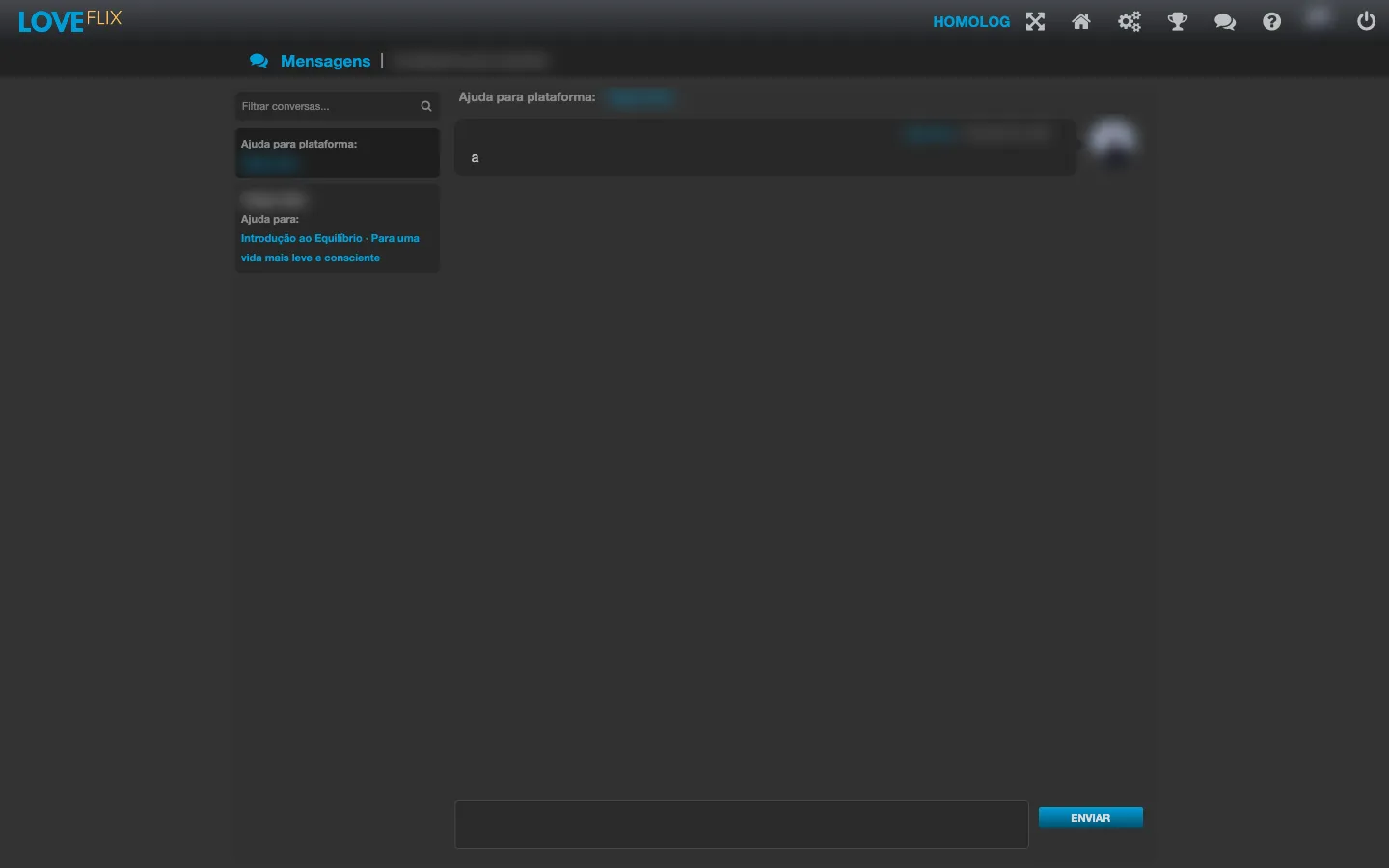This screenshot has height=868, width=1389.
Task: Open Introdução ao Equilíbrio conversation link
Action: [x=330, y=248]
